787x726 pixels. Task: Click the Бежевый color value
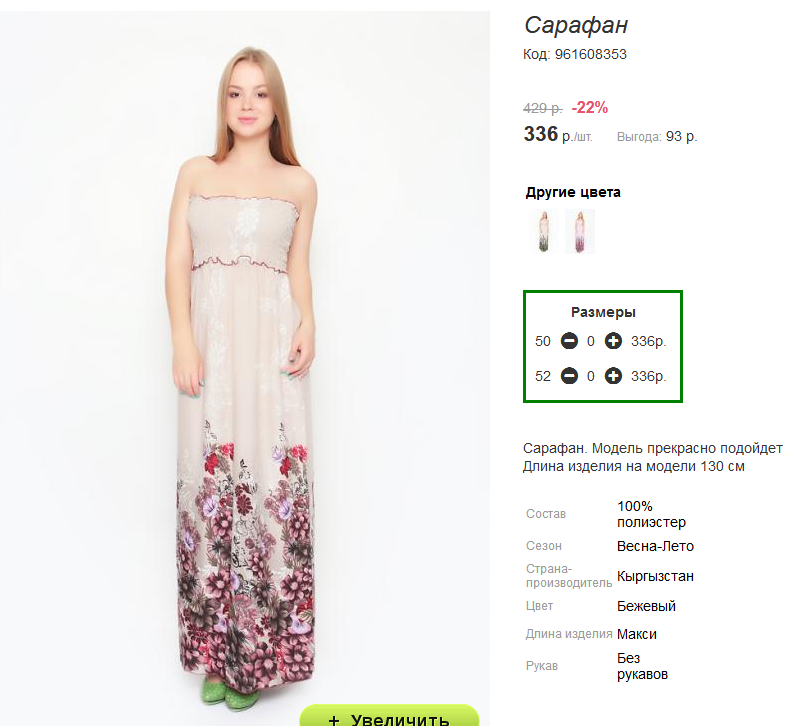[646, 606]
